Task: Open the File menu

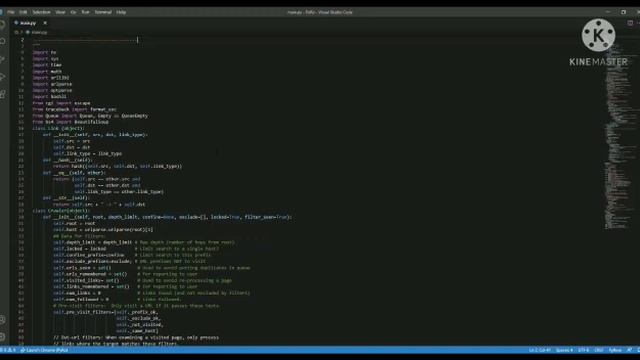Action: click(x=11, y=12)
